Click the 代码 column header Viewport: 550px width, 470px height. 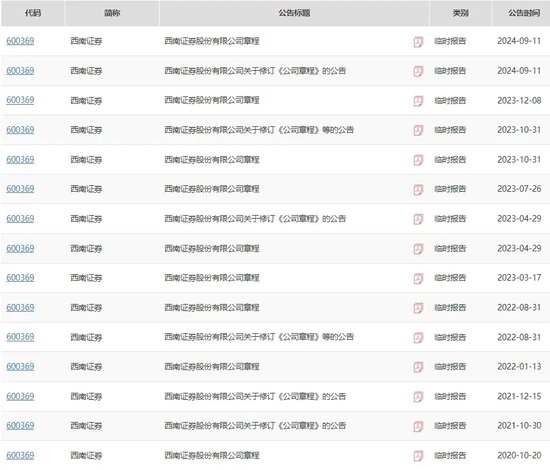[x=33, y=13]
